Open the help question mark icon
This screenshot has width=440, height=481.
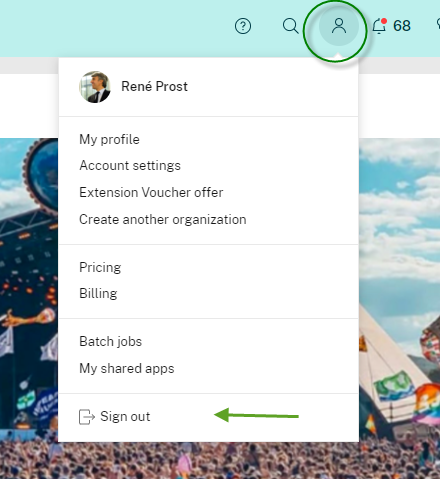point(243,26)
